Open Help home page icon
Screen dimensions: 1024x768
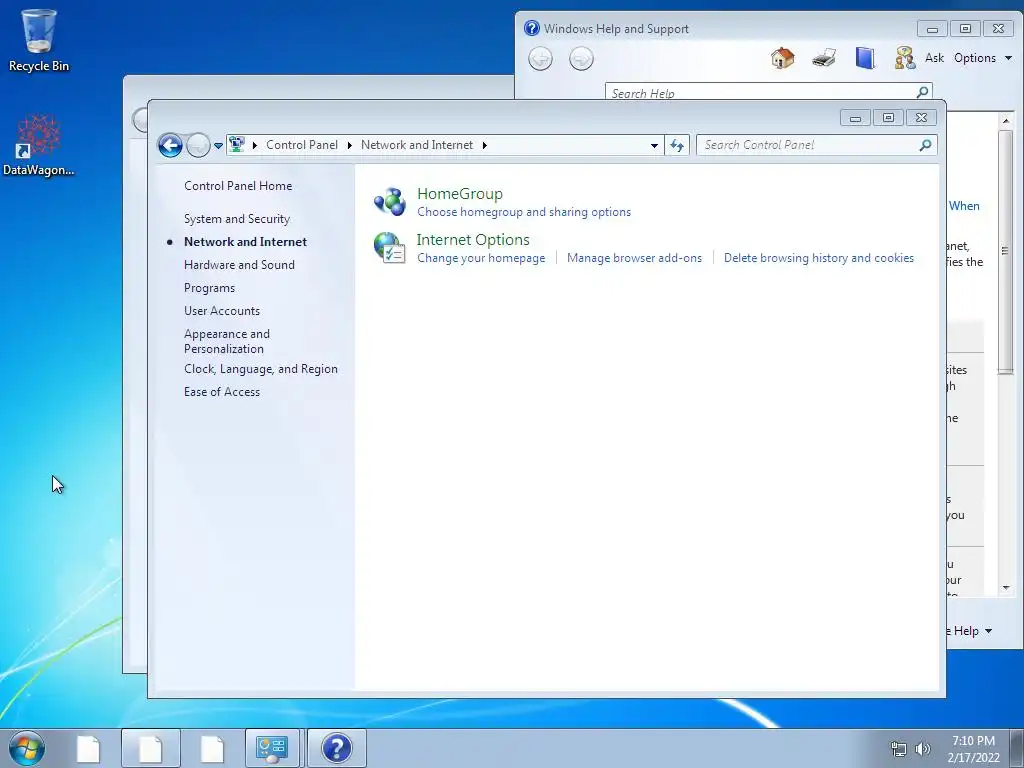pos(782,58)
